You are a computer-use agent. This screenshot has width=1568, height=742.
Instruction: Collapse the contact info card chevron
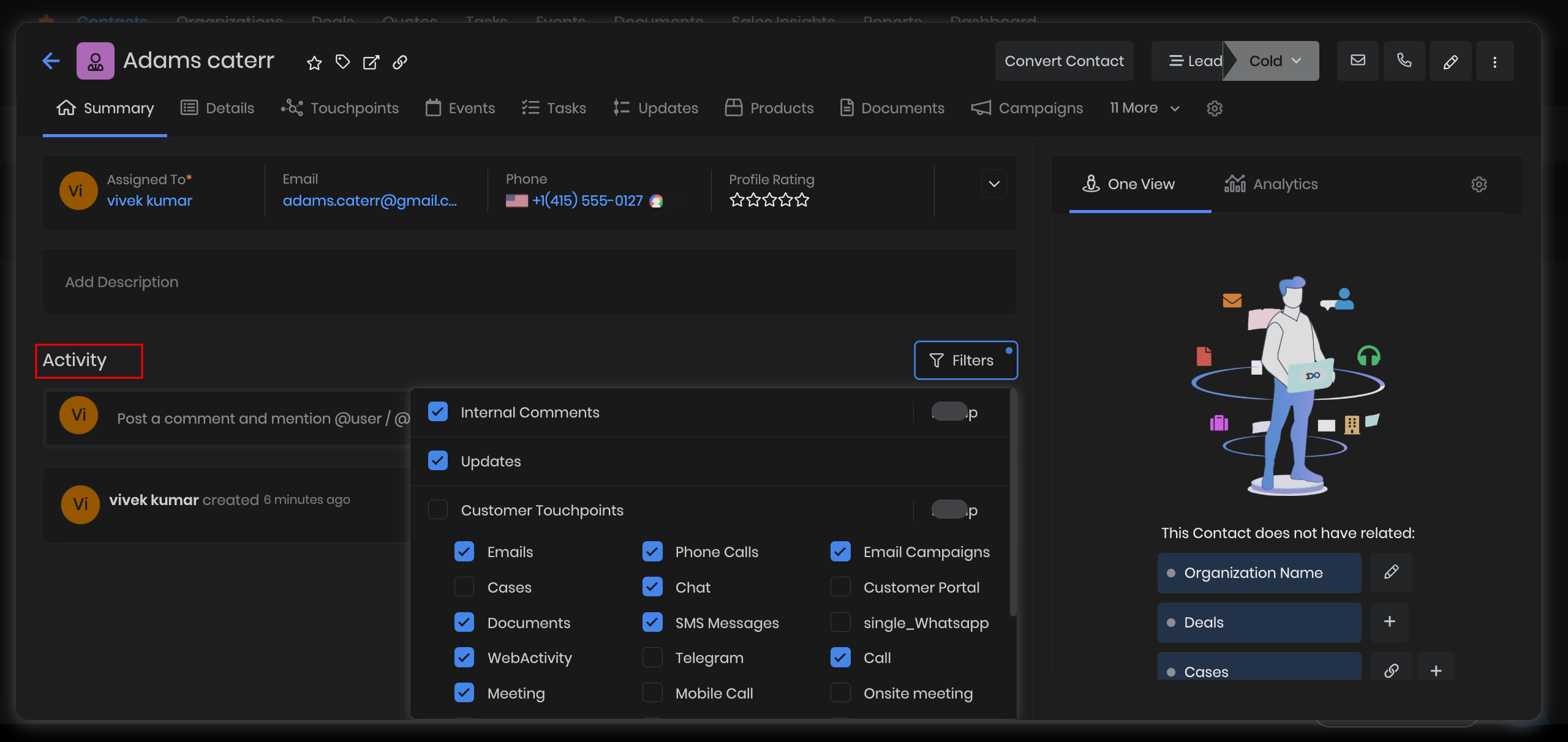point(994,184)
